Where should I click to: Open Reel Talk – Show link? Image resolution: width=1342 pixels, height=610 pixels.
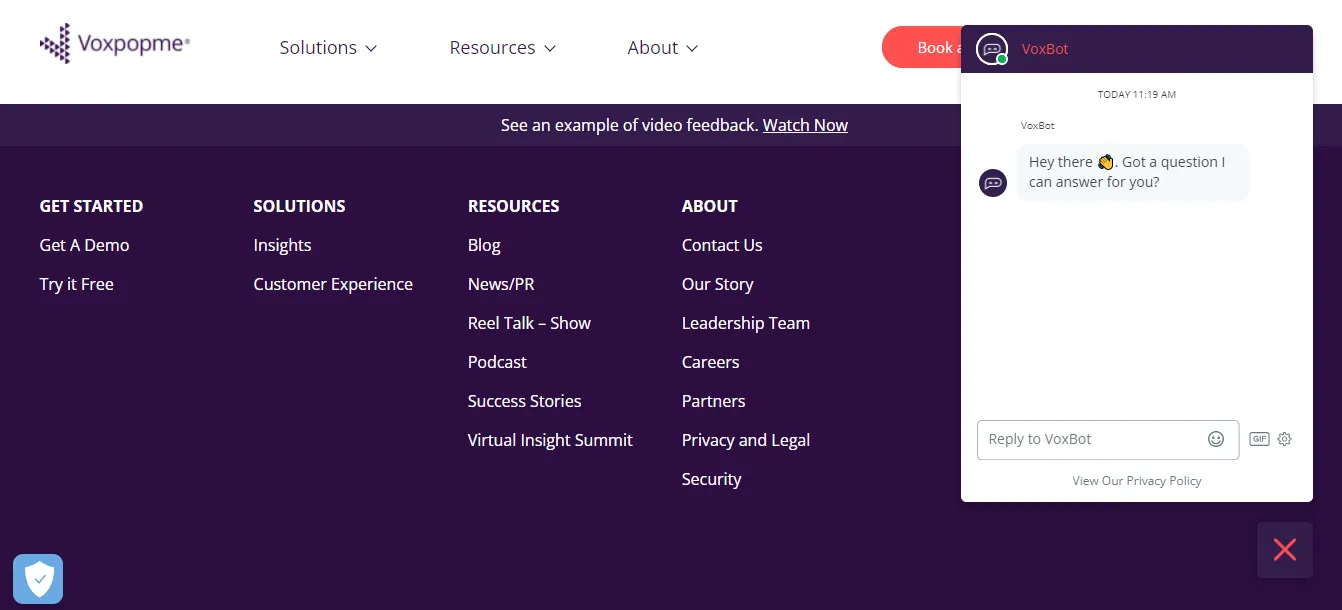(x=529, y=323)
